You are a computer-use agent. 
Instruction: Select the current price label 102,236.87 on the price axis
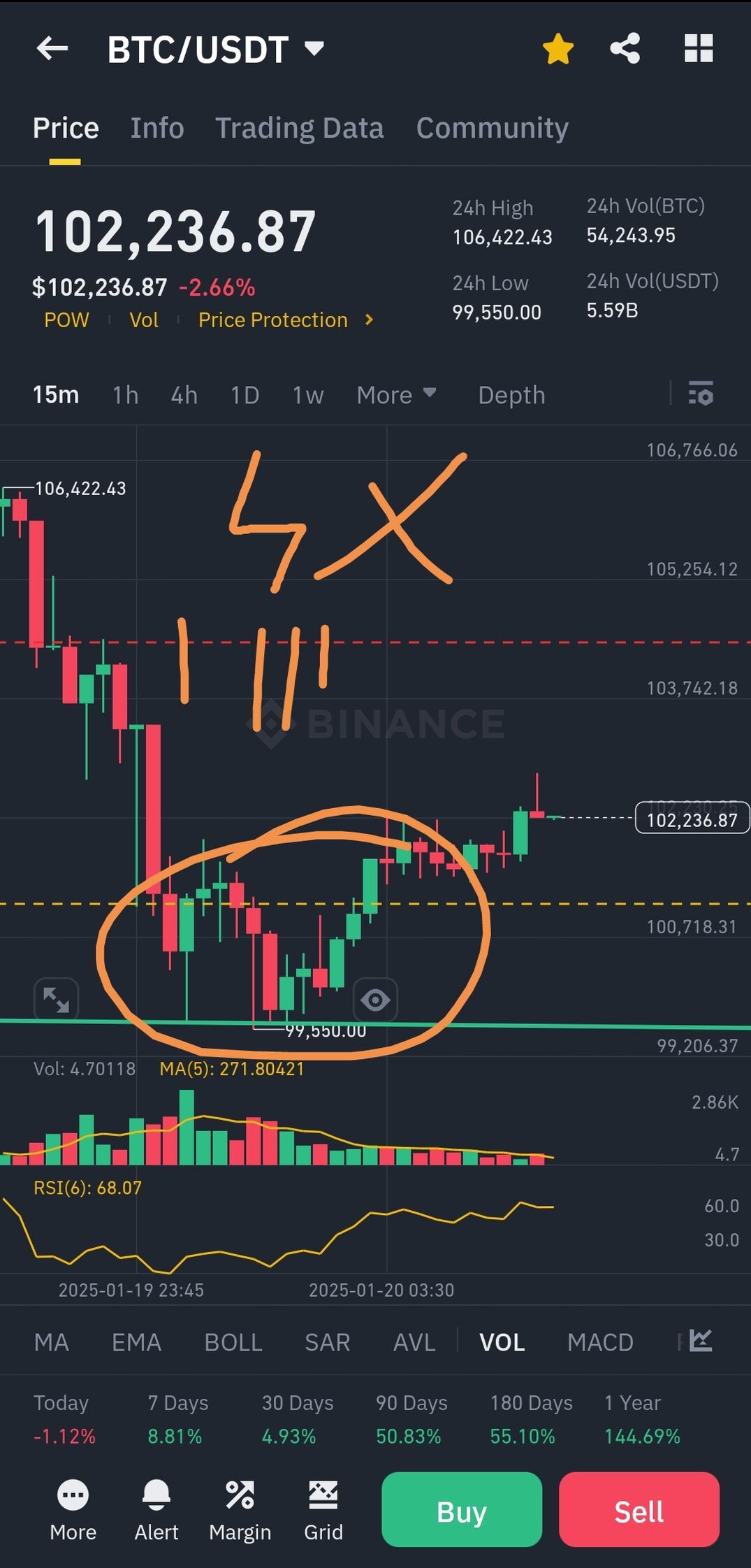(692, 818)
